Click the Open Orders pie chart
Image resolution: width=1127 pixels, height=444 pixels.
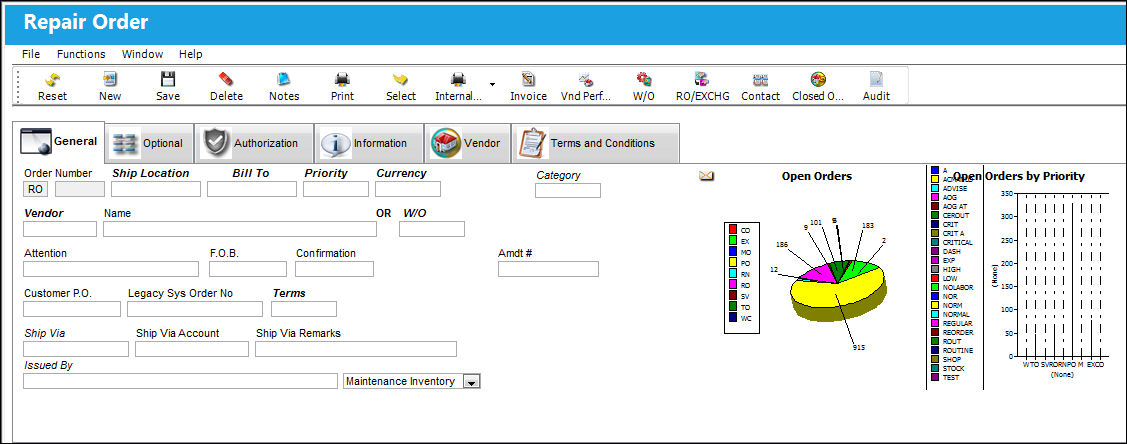(838, 289)
